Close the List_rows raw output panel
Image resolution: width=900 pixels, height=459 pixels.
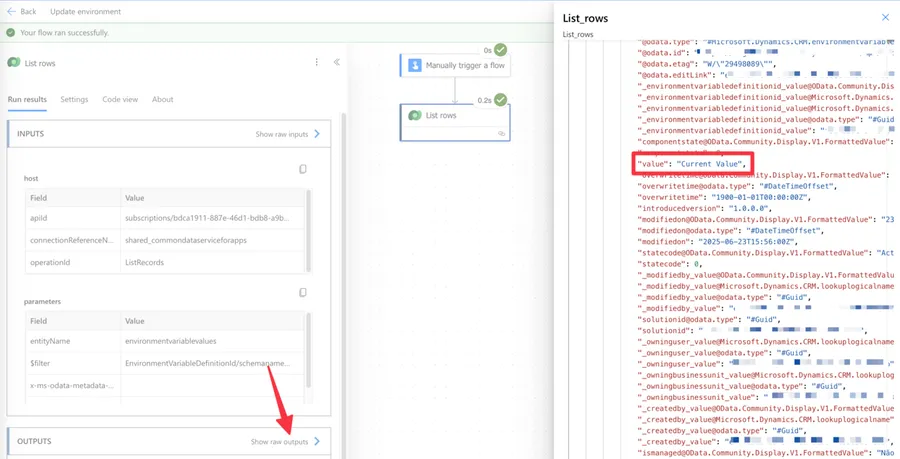point(885,17)
